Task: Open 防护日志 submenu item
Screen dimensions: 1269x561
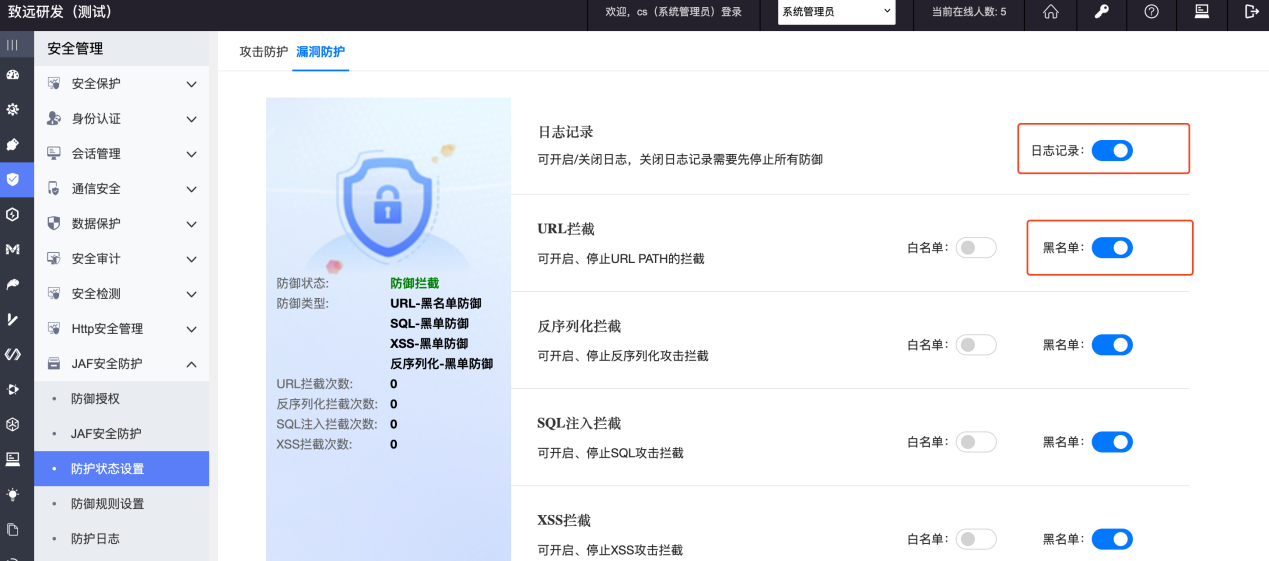Action: (96, 539)
